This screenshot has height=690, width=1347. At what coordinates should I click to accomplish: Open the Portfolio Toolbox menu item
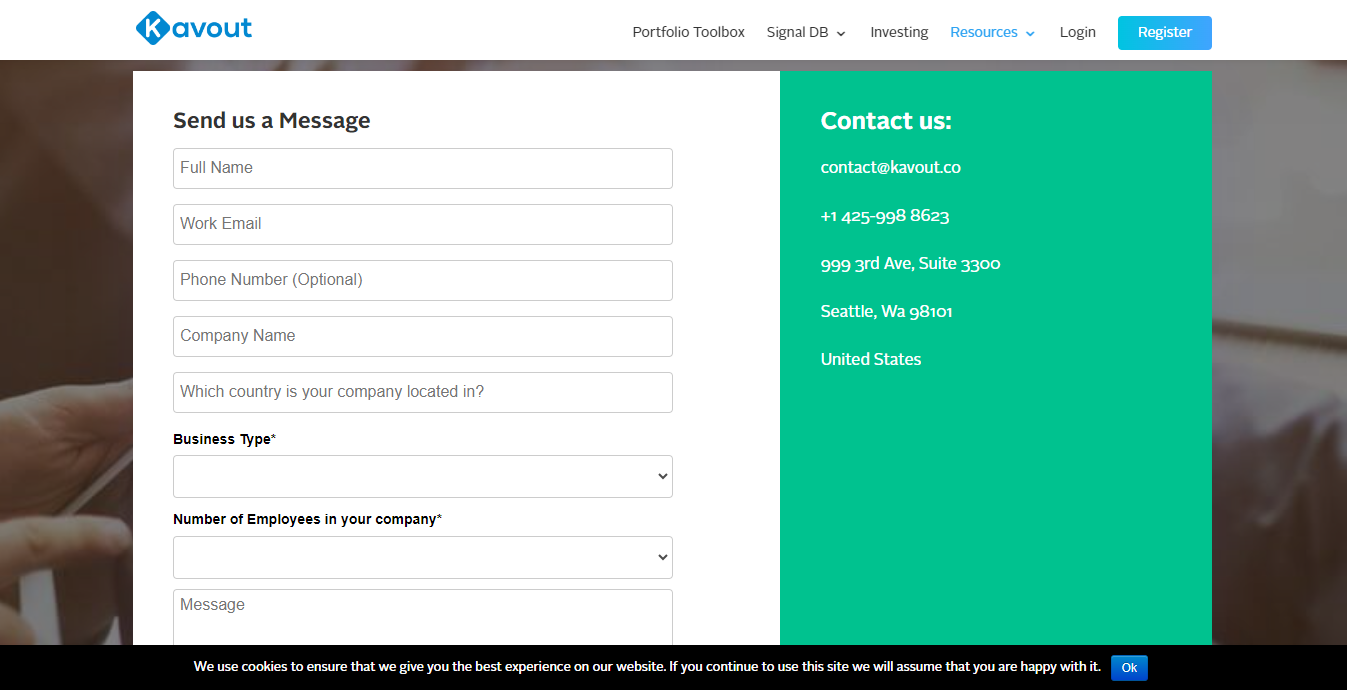coord(689,32)
